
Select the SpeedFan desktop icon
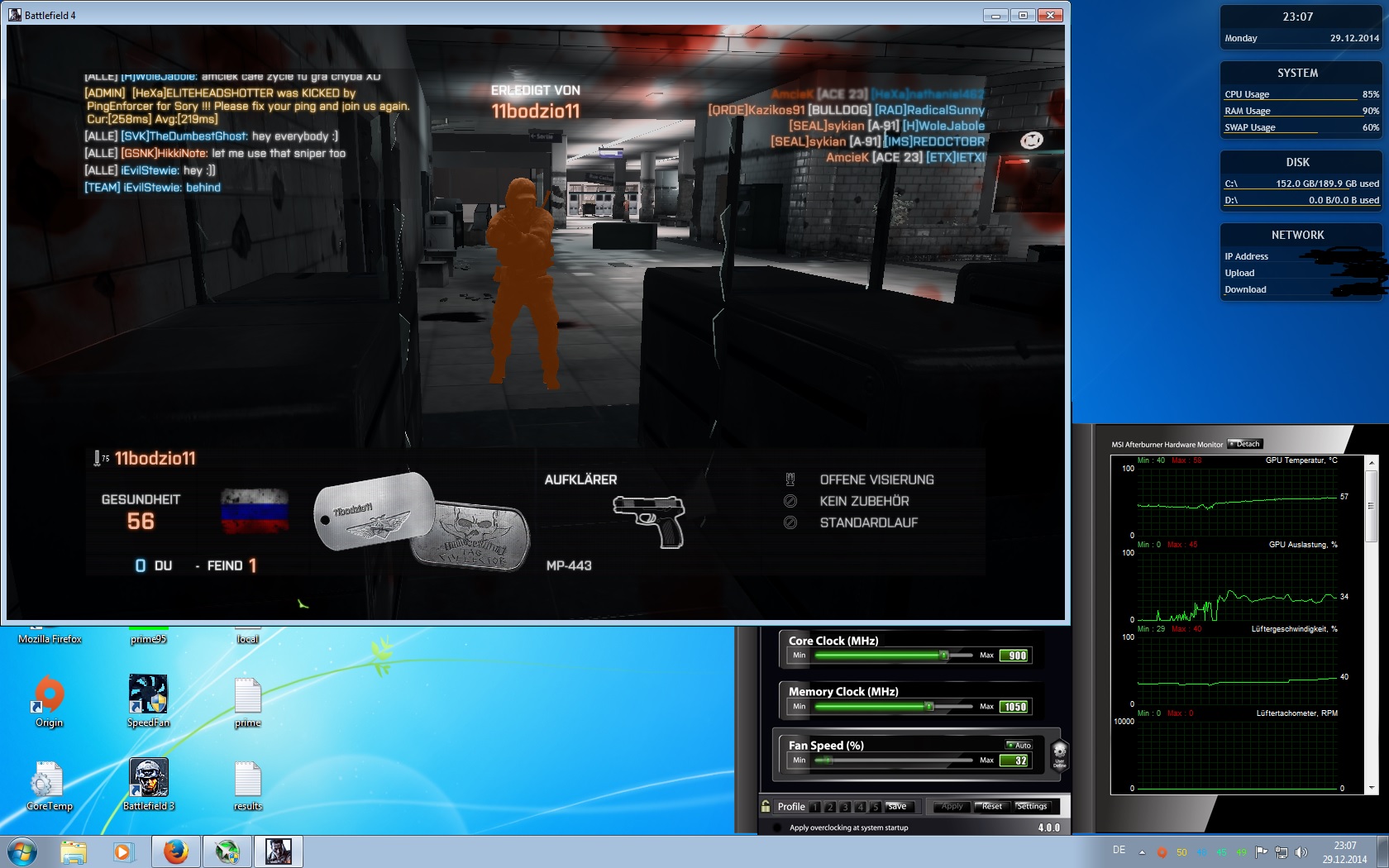click(x=148, y=701)
